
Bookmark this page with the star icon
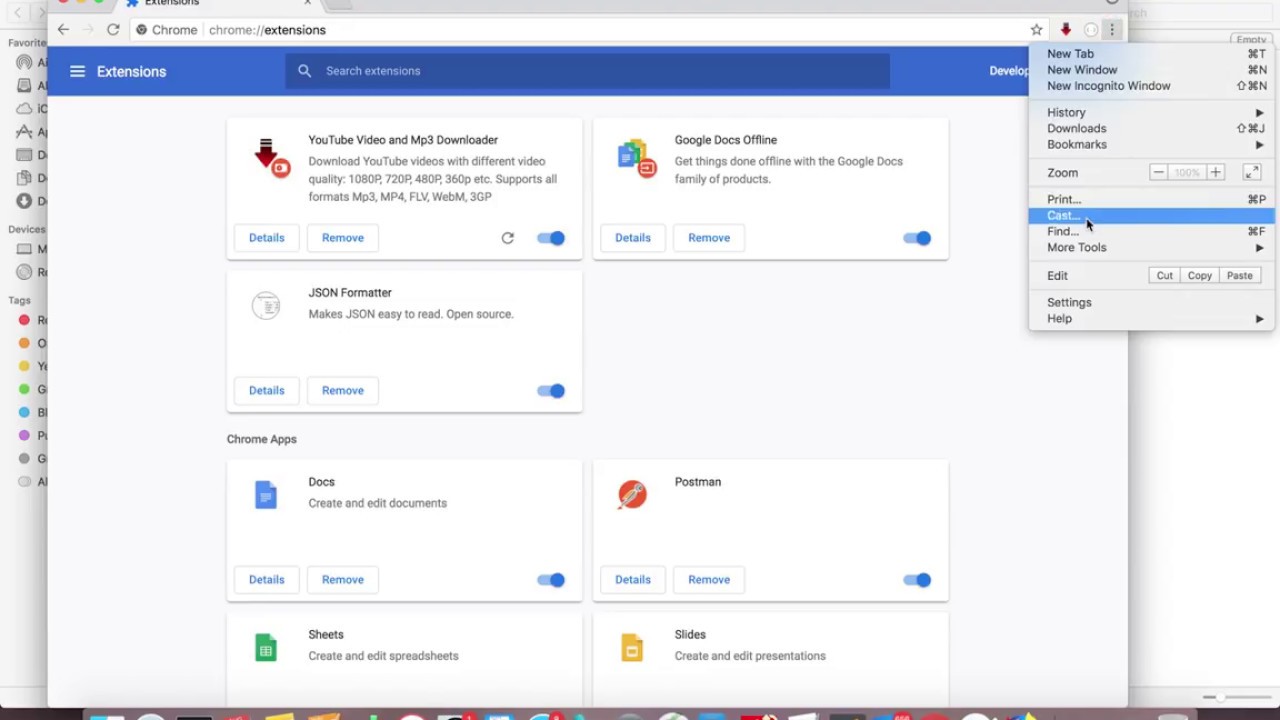coord(1037,30)
